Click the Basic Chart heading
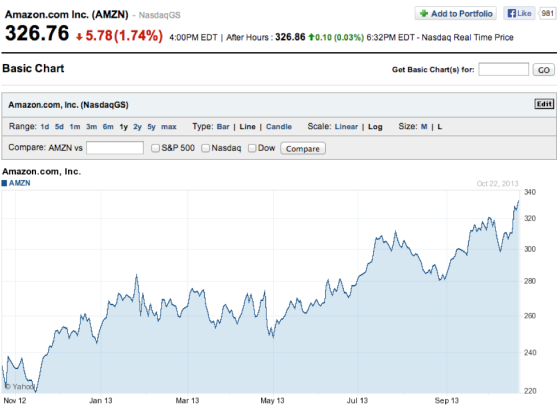This screenshot has width=557, height=405. pyautogui.click(x=33, y=68)
